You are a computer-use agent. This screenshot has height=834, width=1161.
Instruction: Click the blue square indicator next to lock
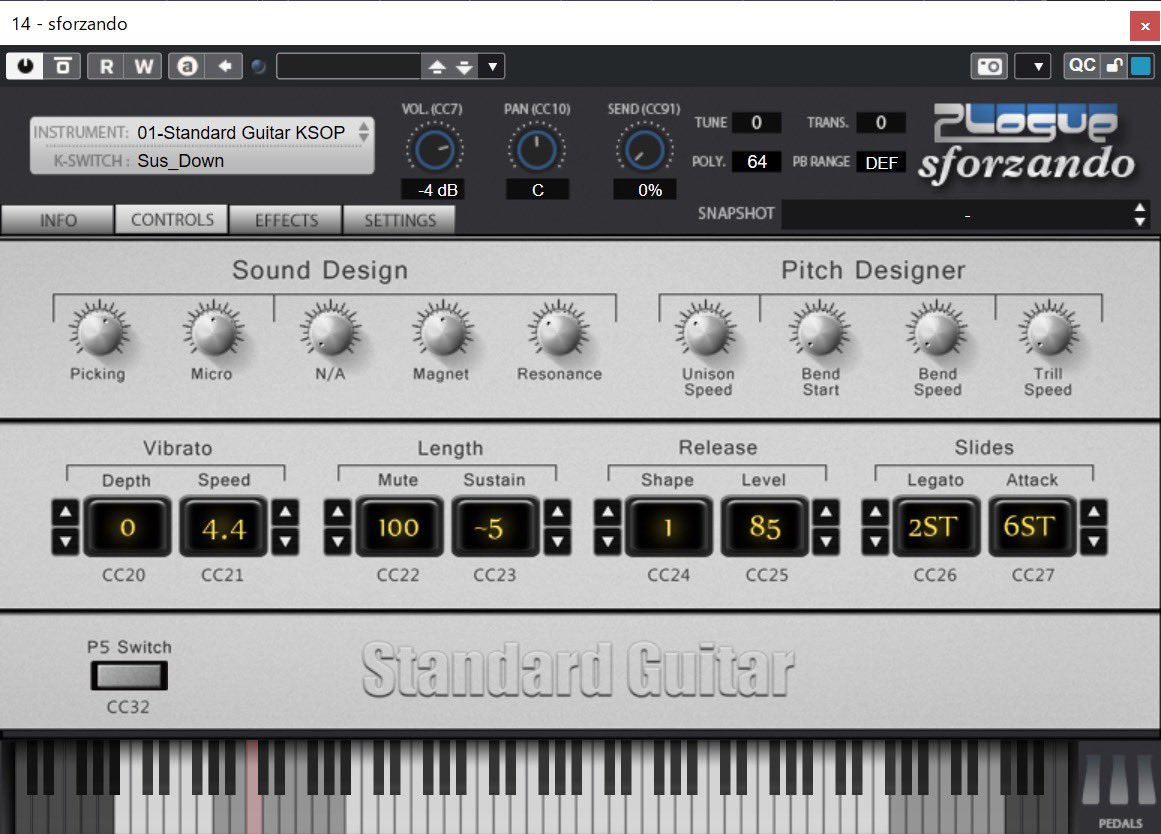(1140, 65)
